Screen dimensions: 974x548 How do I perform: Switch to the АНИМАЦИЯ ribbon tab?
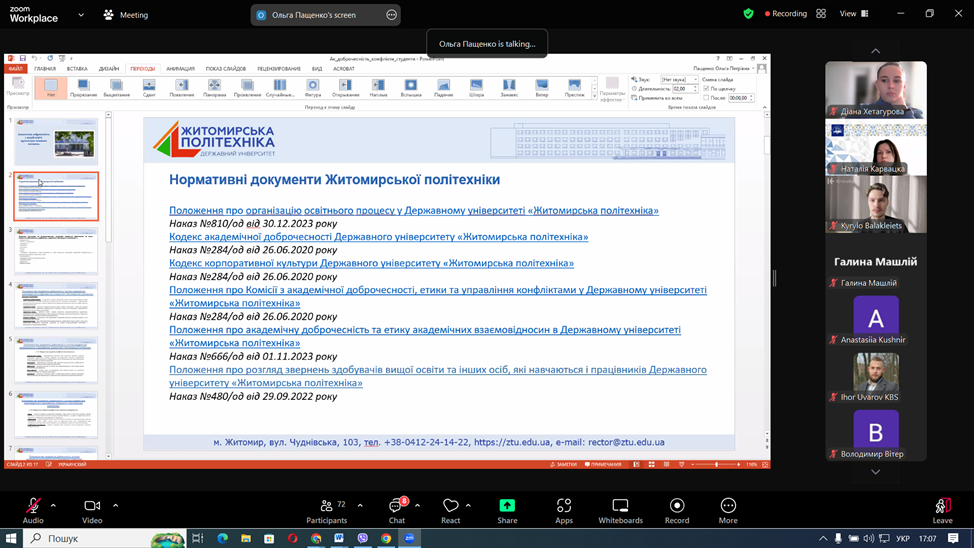click(x=180, y=69)
